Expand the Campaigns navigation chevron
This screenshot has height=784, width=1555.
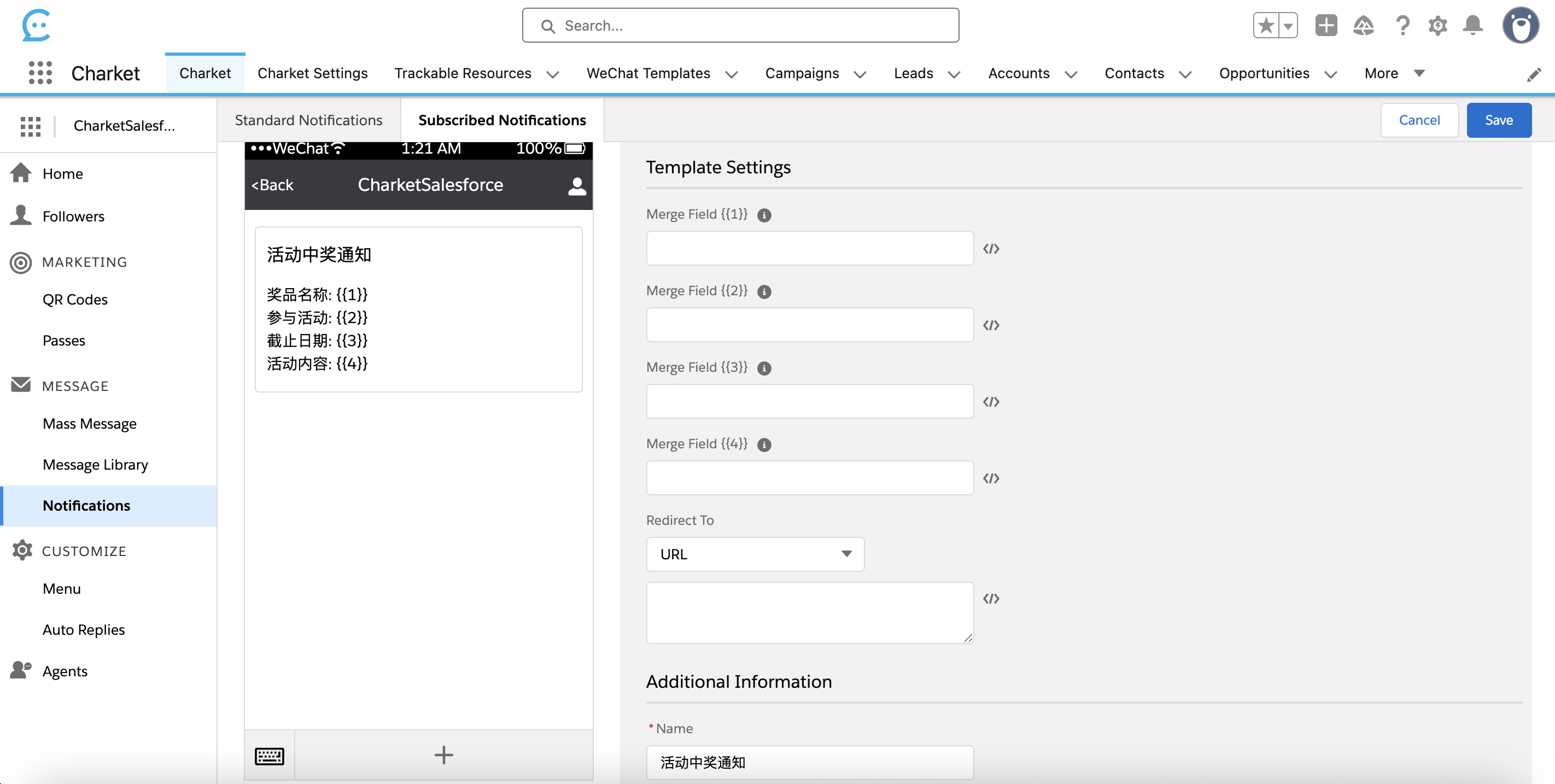860,74
